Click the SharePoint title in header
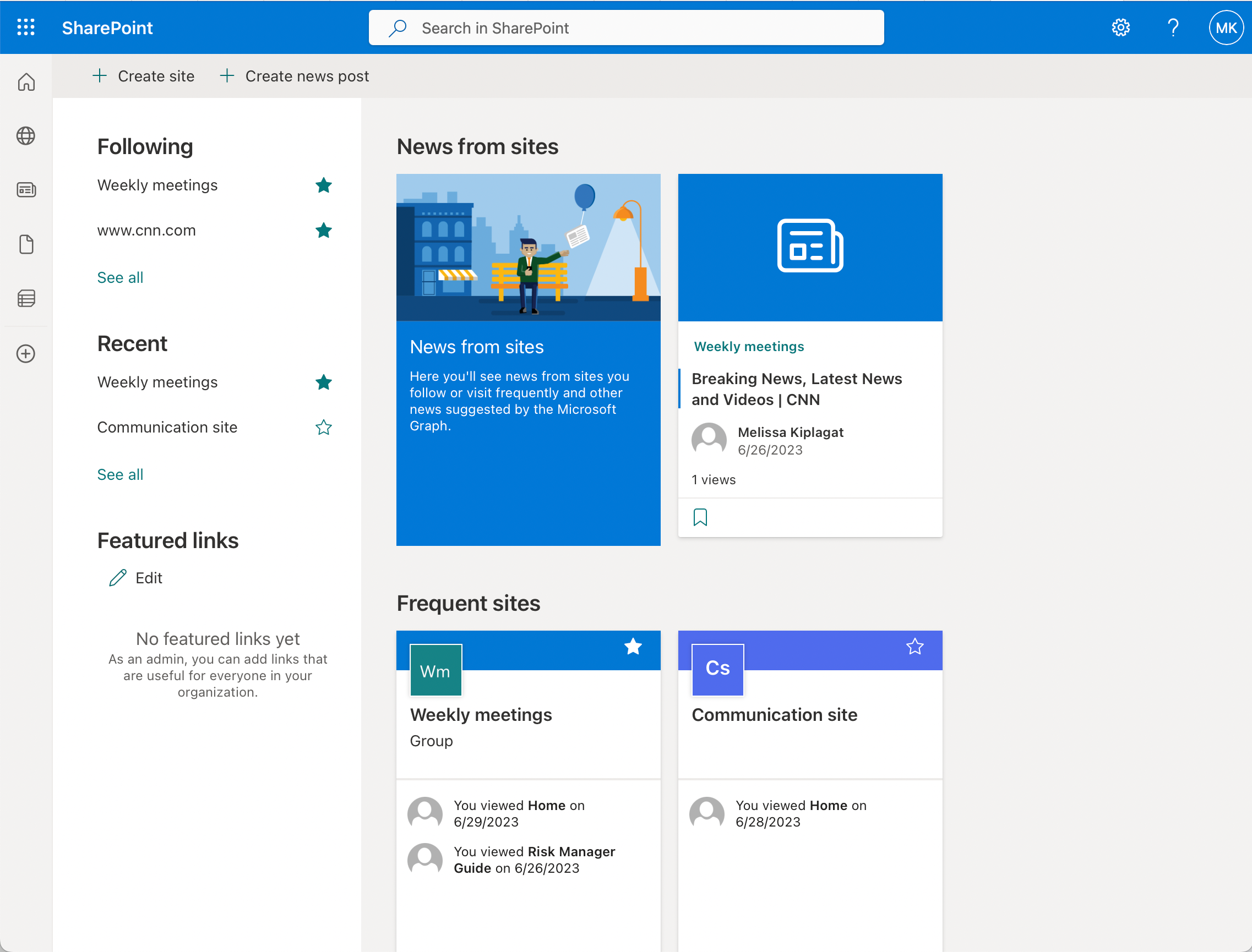The image size is (1252, 952). (x=107, y=28)
